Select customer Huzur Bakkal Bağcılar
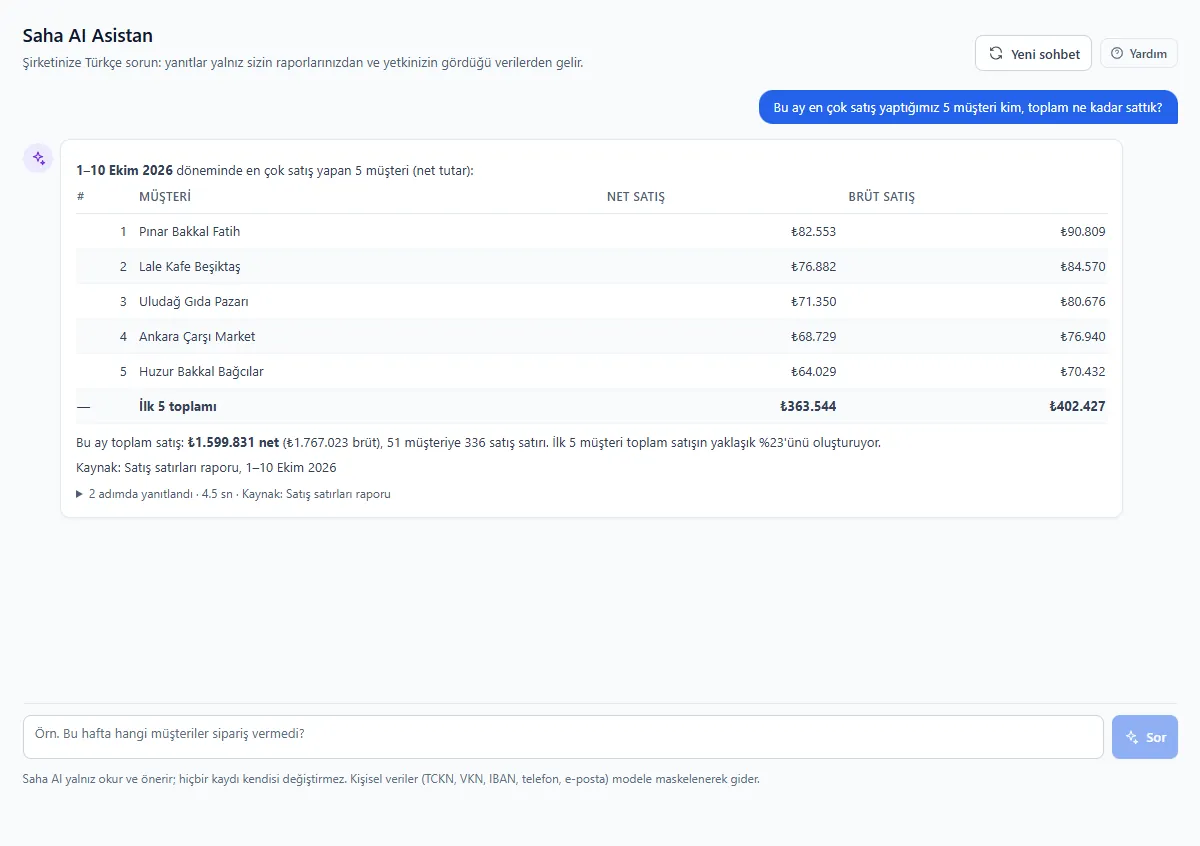1200x846 pixels. point(201,372)
